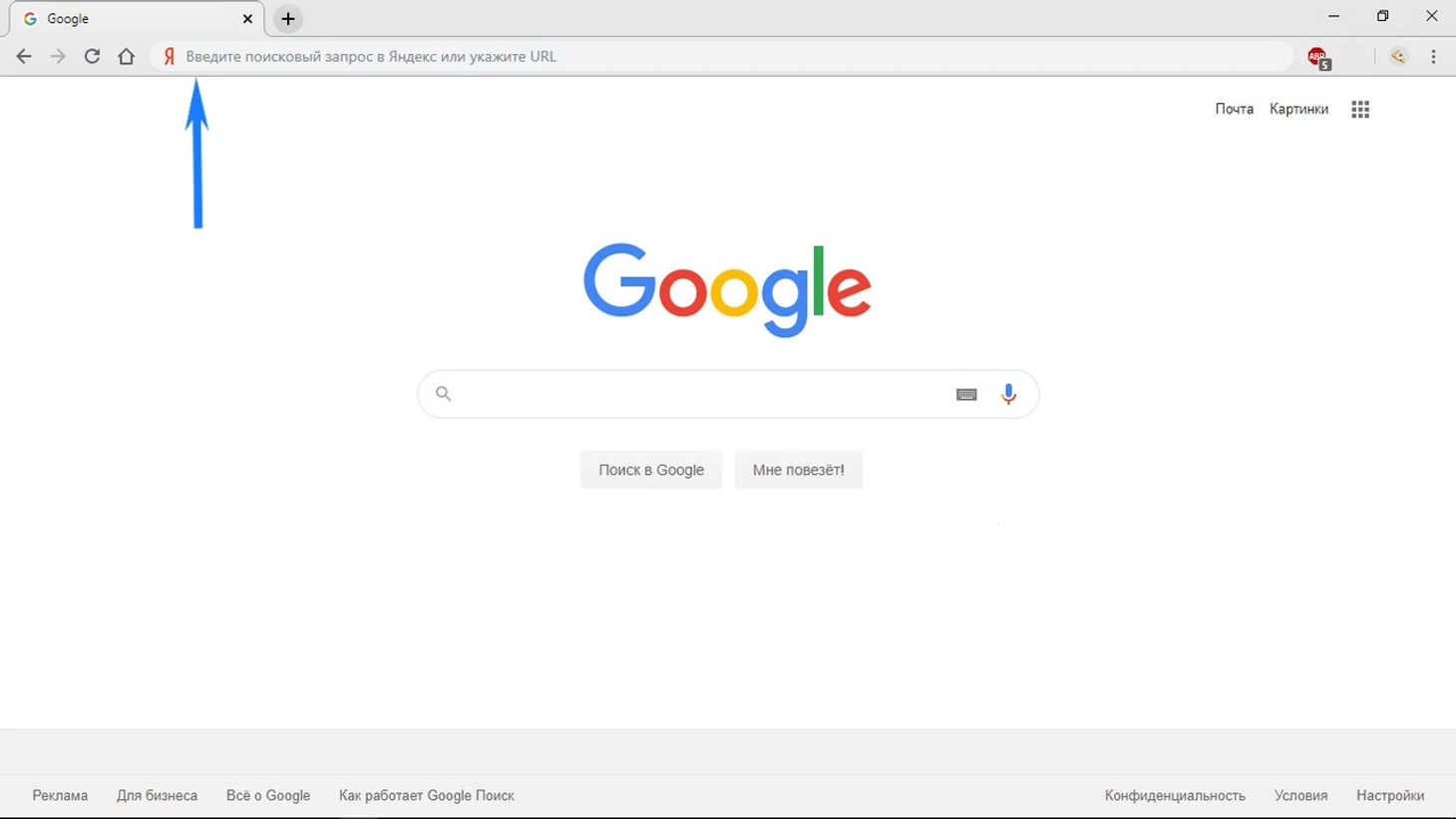Open the home page via house icon
The height and width of the screenshot is (819, 1456).
pos(126,57)
